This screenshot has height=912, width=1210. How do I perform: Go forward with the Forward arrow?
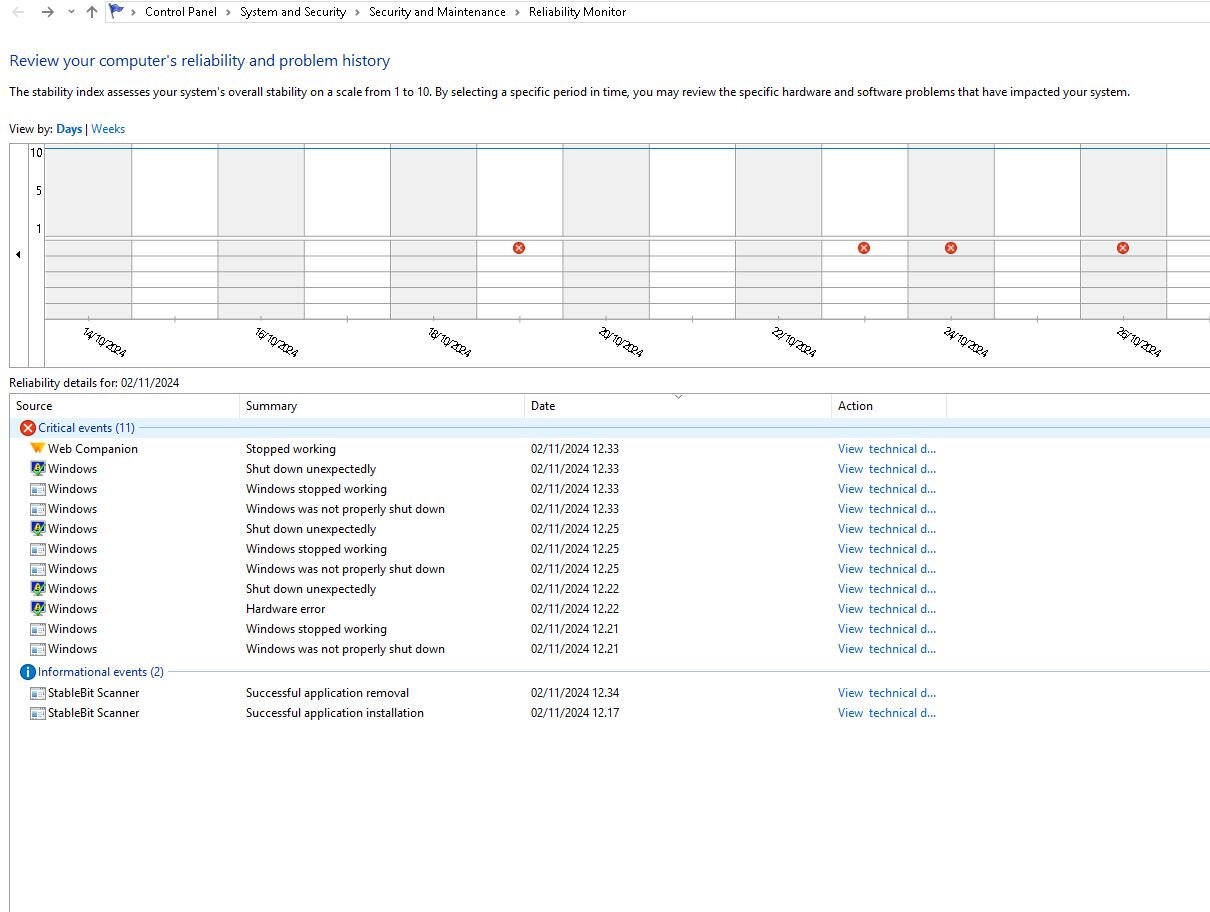(x=47, y=12)
